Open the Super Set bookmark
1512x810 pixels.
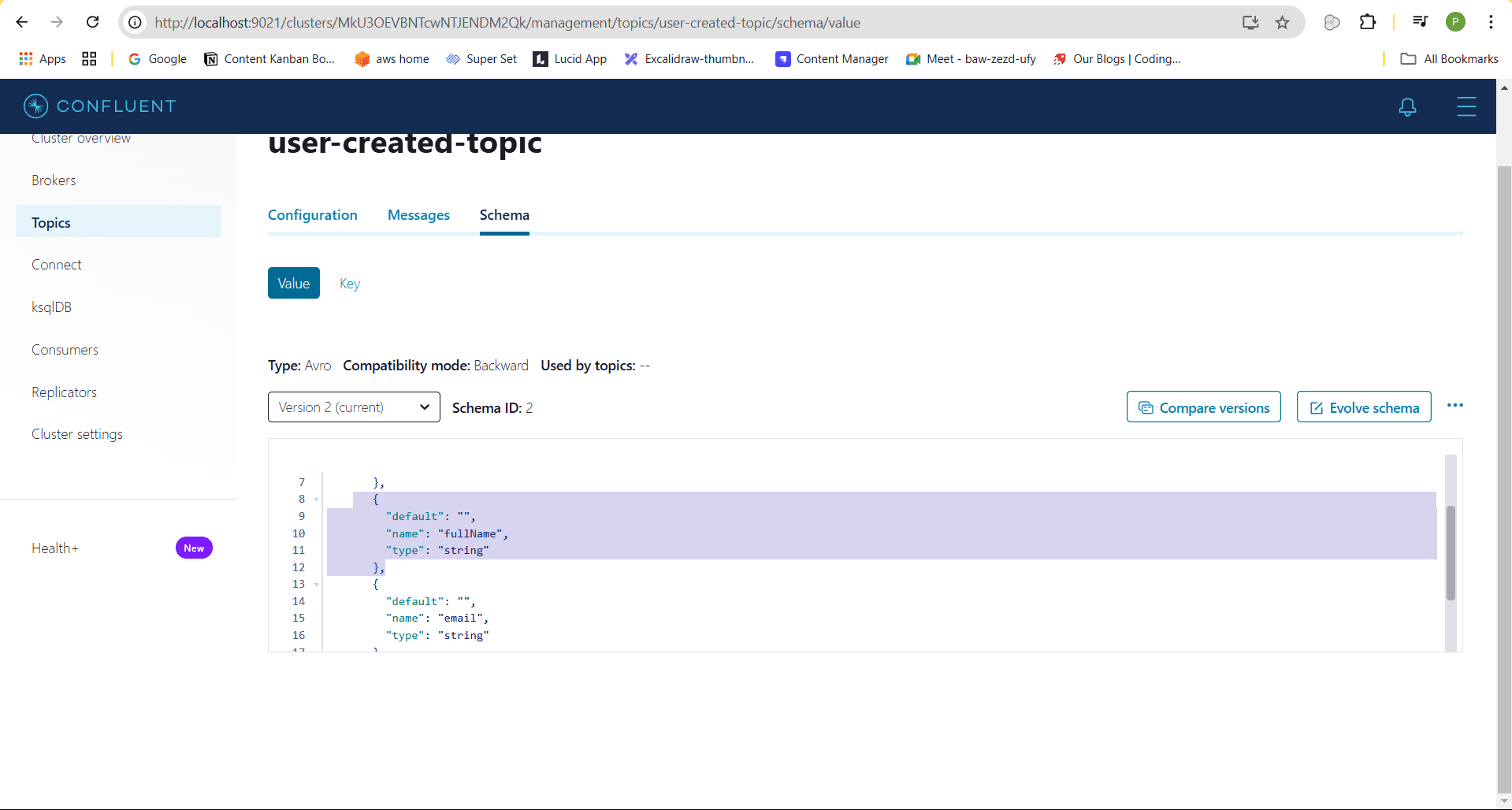point(481,59)
